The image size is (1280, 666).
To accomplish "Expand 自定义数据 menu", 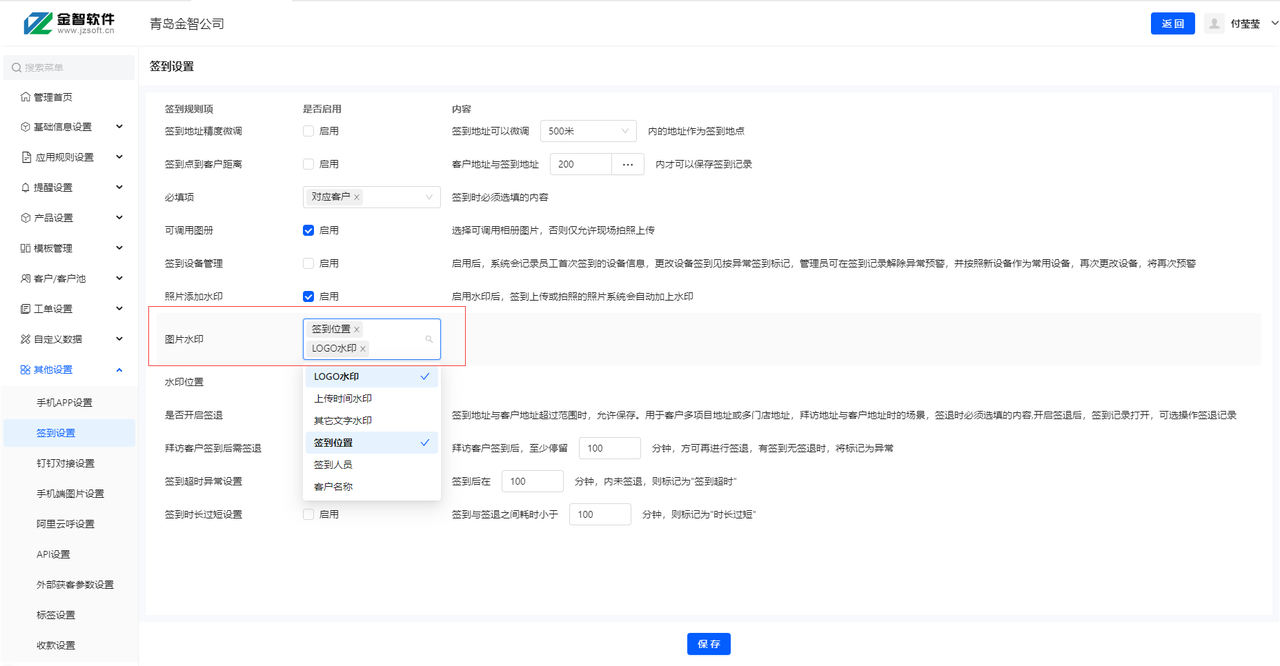I will [x=68, y=339].
